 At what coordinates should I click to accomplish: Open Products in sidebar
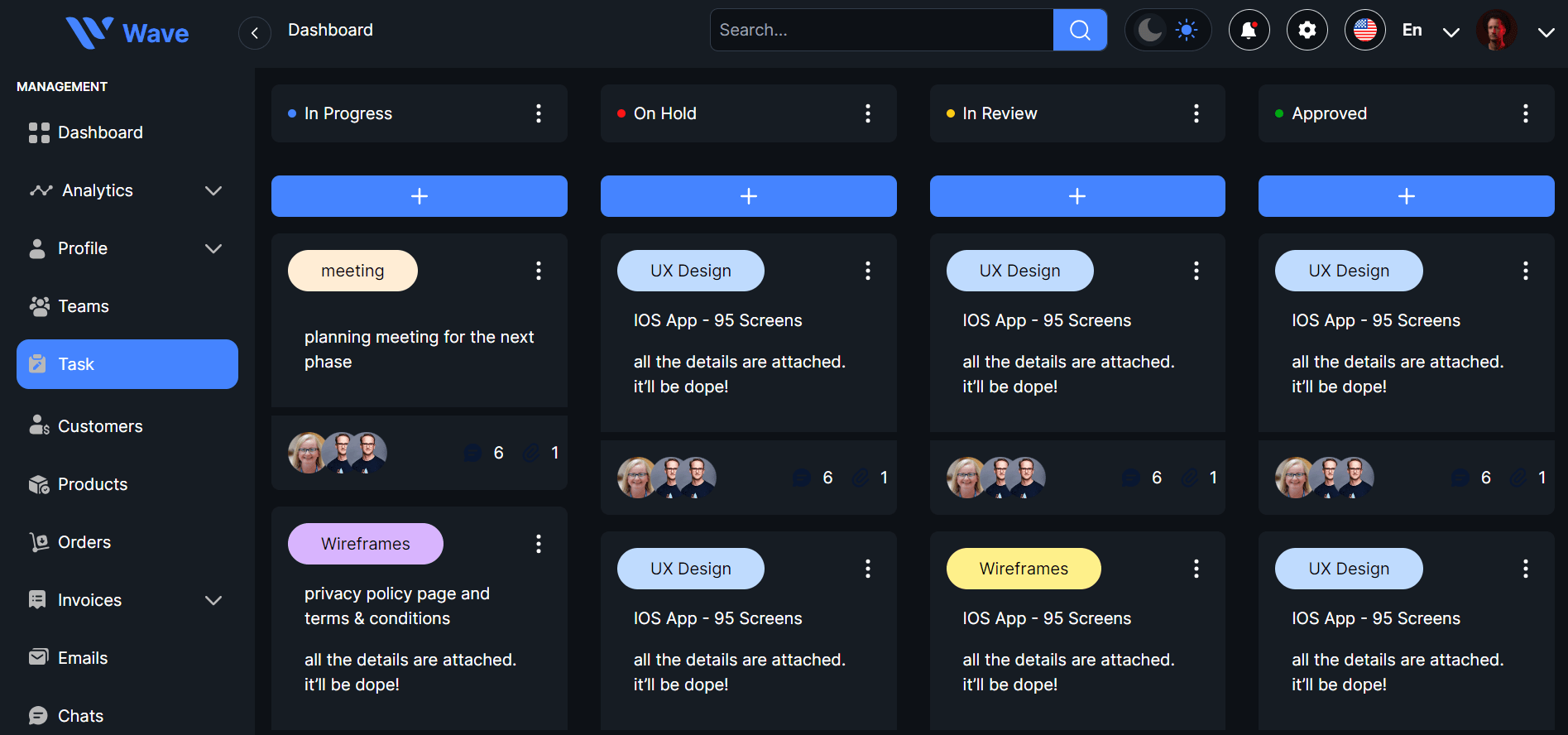click(127, 484)
